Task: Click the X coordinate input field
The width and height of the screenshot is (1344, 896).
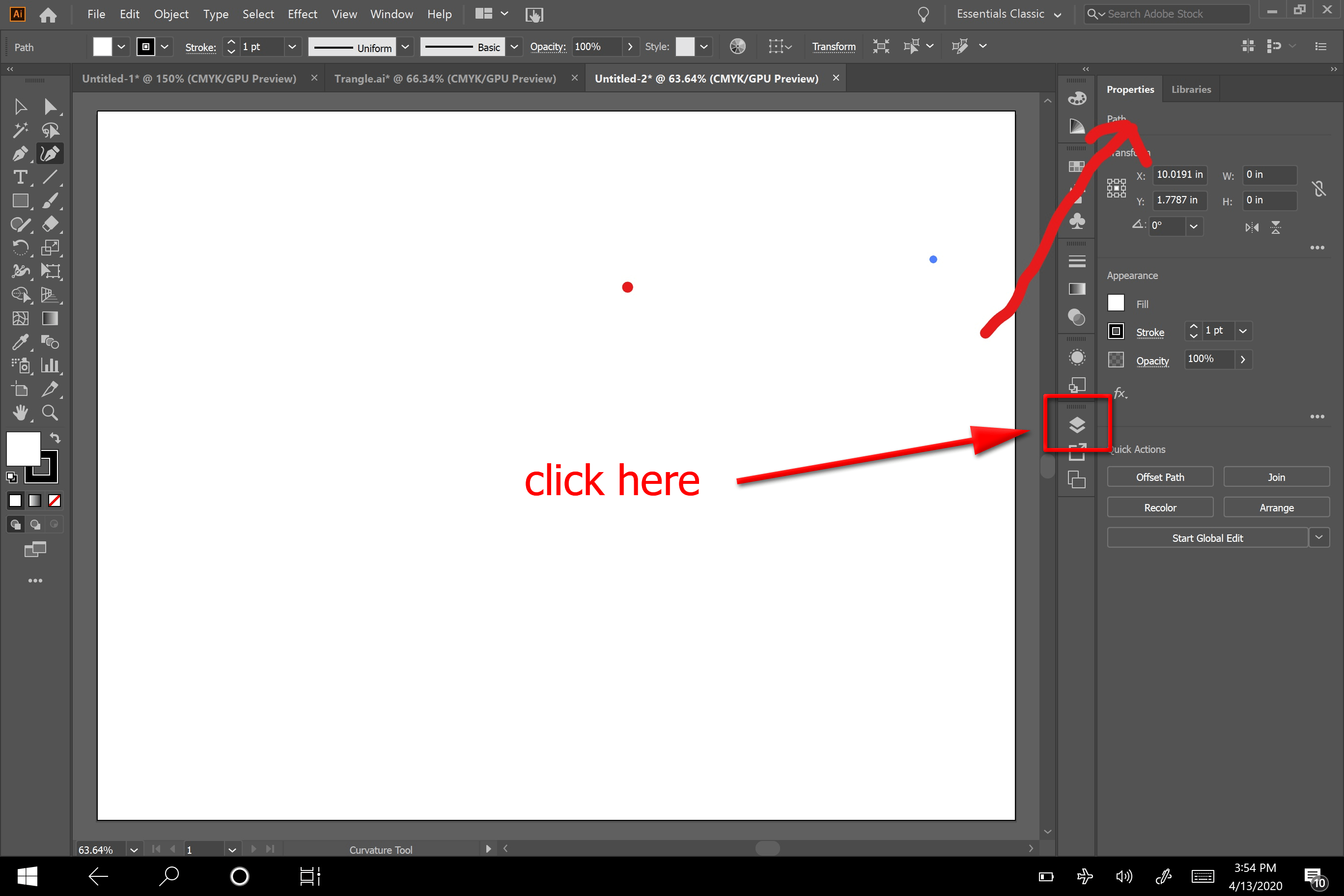Action: (1180, 175)
